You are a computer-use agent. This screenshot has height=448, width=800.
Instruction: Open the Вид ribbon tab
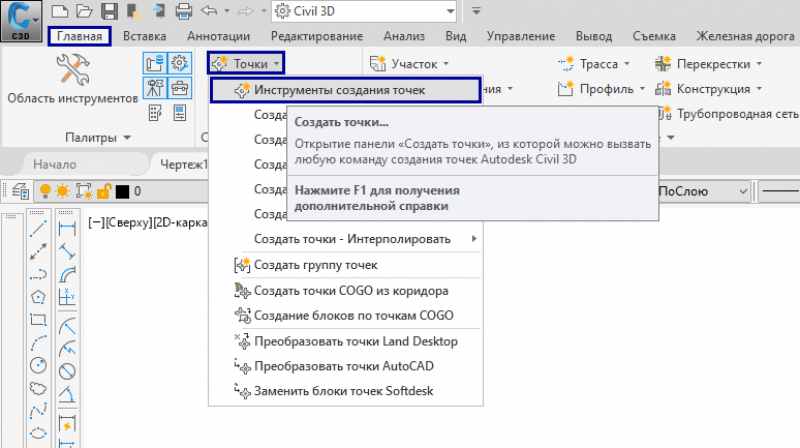456,36
